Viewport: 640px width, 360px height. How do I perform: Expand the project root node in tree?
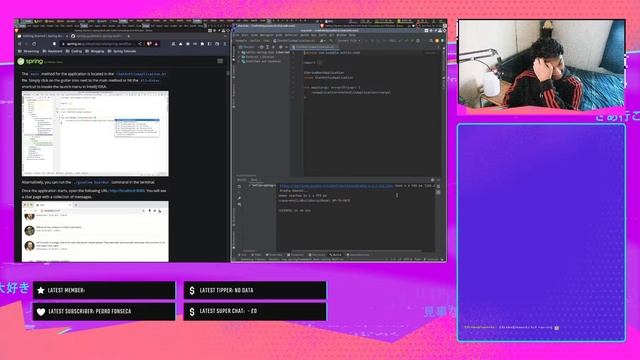239,53
